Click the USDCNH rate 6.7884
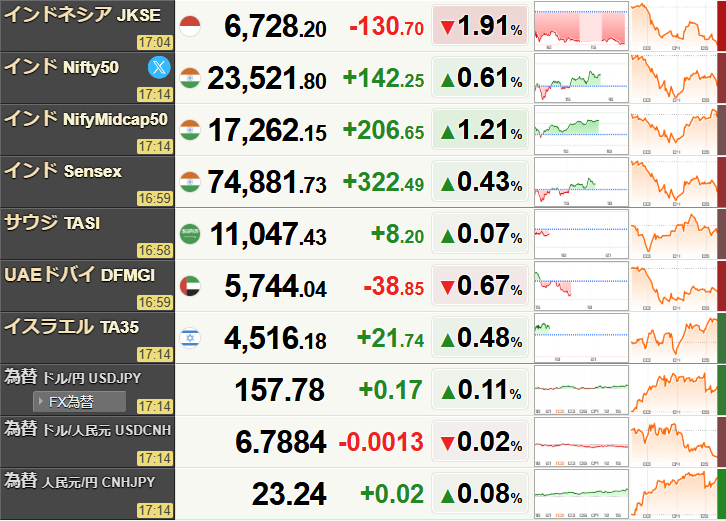Image resolution: width=726 pixels, height=521 pixels. click(x=281, y=442)
